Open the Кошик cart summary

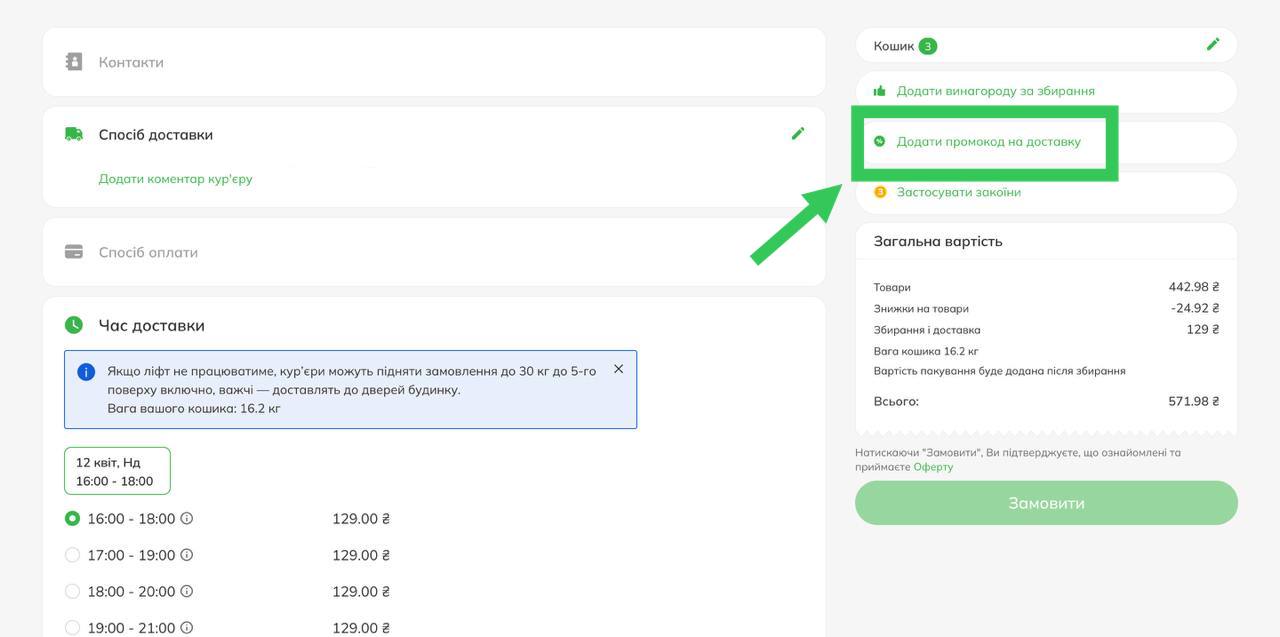[x=894, y=46]
